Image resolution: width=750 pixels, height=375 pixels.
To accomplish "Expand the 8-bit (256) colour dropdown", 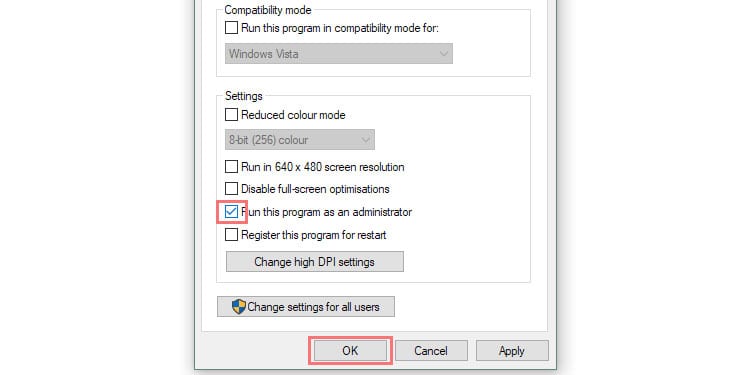I will click(300, 140).
